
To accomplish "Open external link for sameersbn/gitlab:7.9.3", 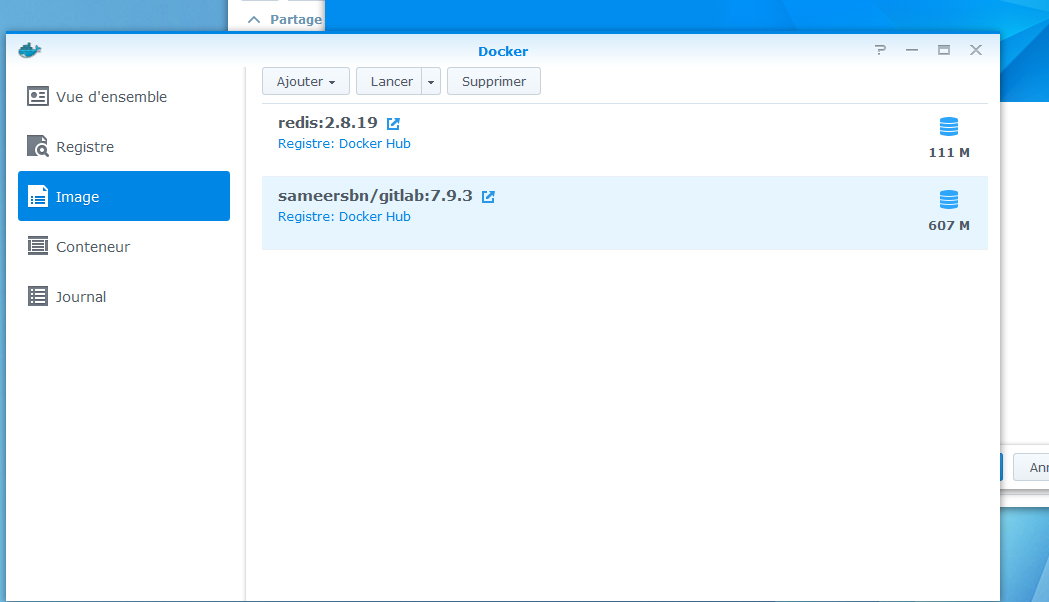I will tap(488, 196).
